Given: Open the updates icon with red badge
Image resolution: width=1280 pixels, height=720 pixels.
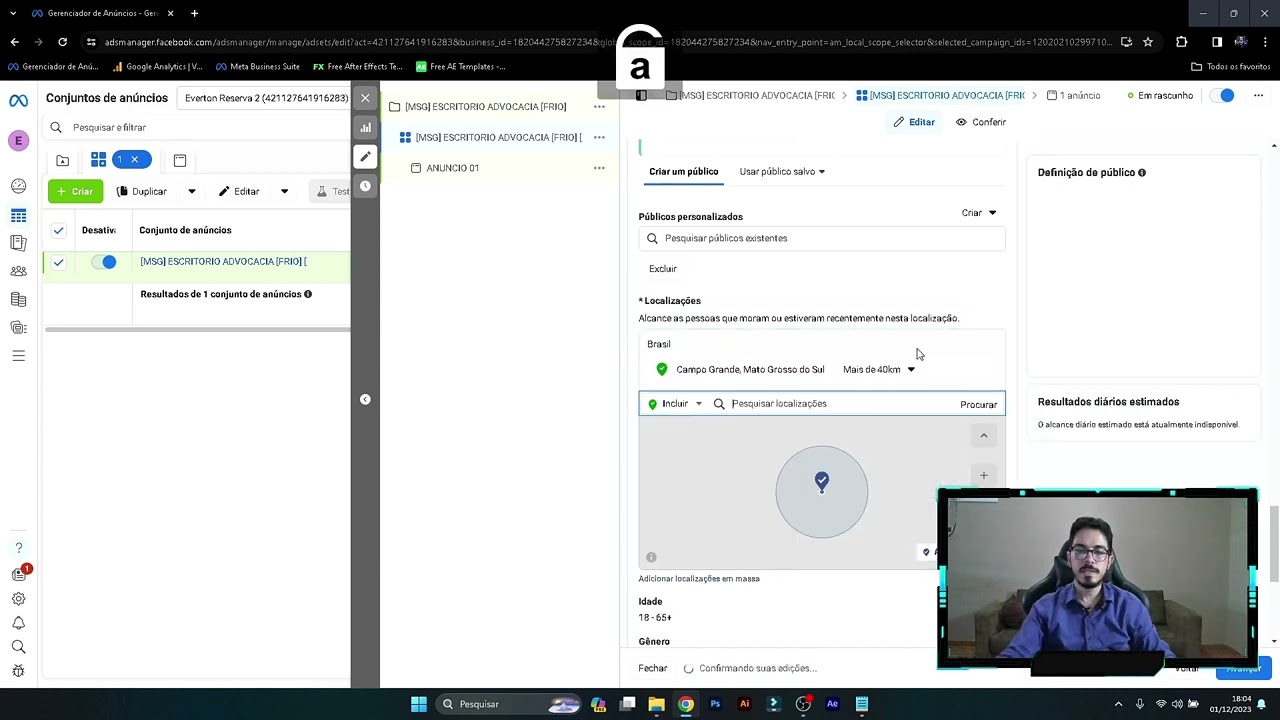Looking at the screenshot, I should (18, 574).
